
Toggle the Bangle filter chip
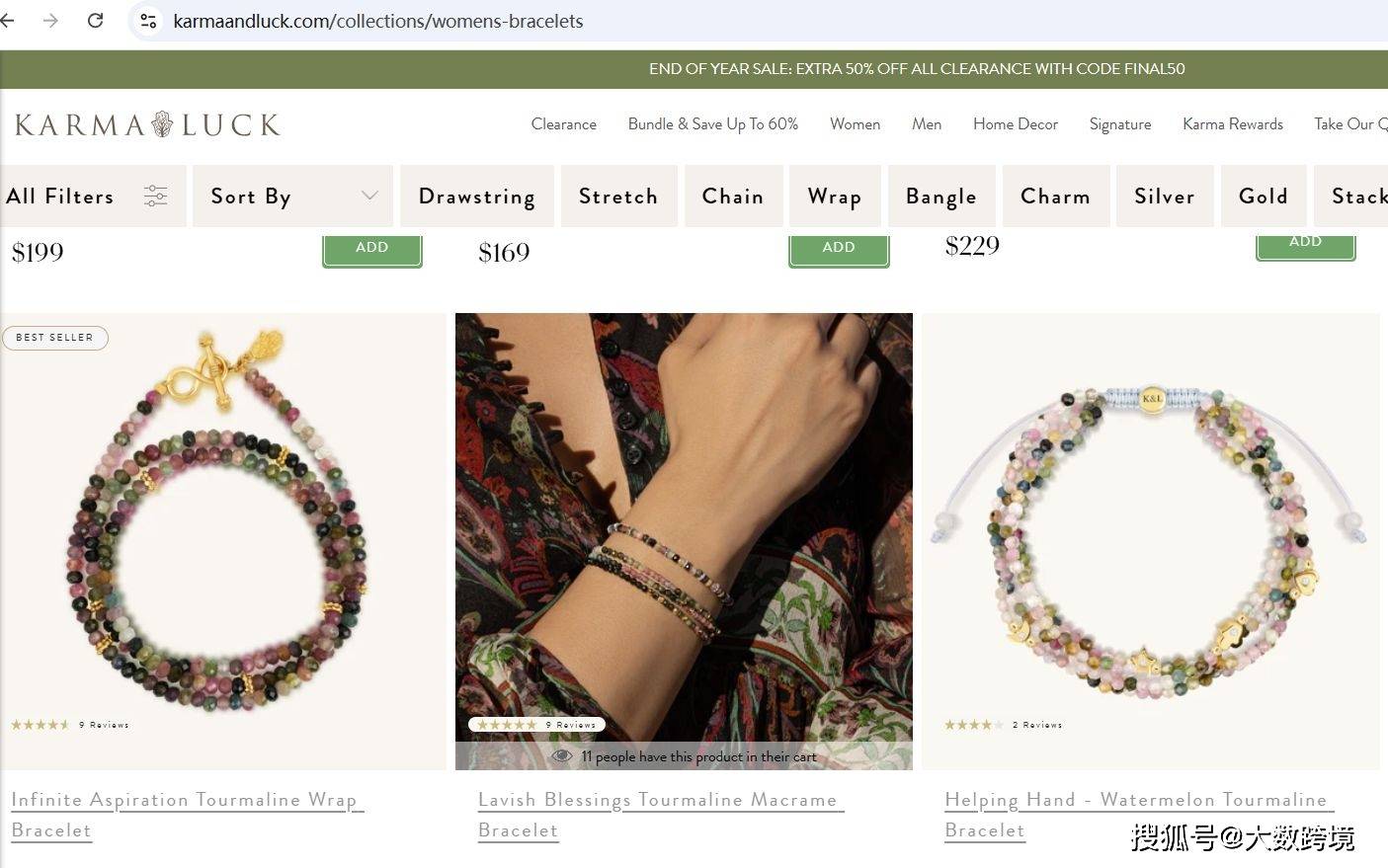point(941,197)
